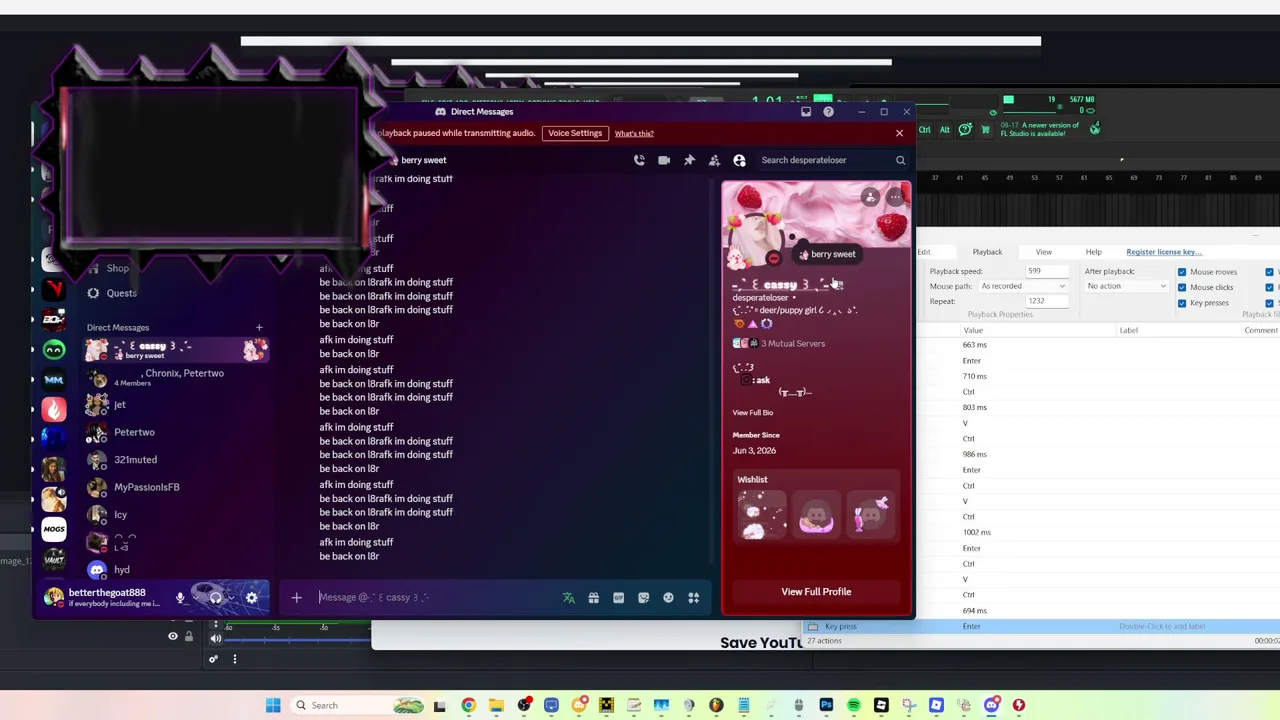
Task: View the 3 Mutual Servers entry
Action: 780,343
